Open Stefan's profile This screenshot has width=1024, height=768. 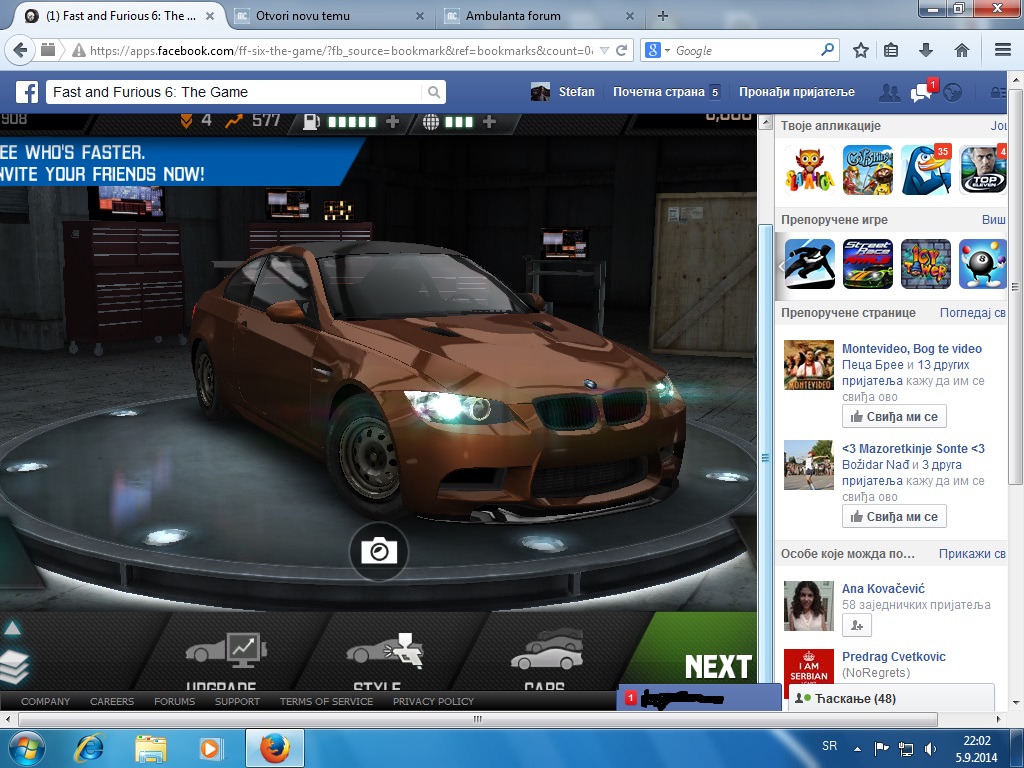click(563, 92)
